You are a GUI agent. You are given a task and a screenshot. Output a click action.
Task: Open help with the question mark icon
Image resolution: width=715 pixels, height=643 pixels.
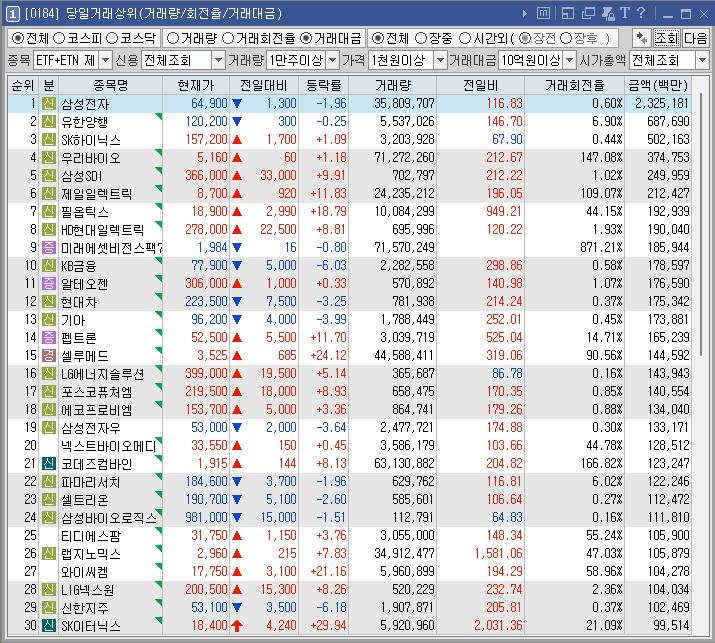(641, 13)
